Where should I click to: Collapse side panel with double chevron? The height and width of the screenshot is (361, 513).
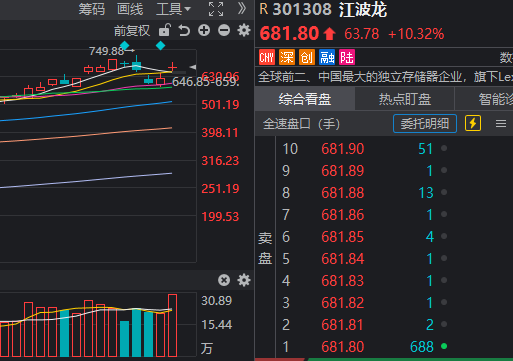point(242,9)
